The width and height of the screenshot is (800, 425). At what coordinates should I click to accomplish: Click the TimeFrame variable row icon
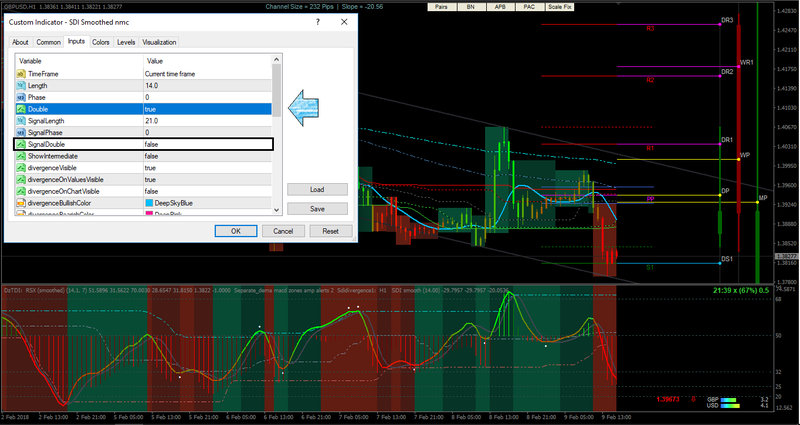tap(20, 74)
